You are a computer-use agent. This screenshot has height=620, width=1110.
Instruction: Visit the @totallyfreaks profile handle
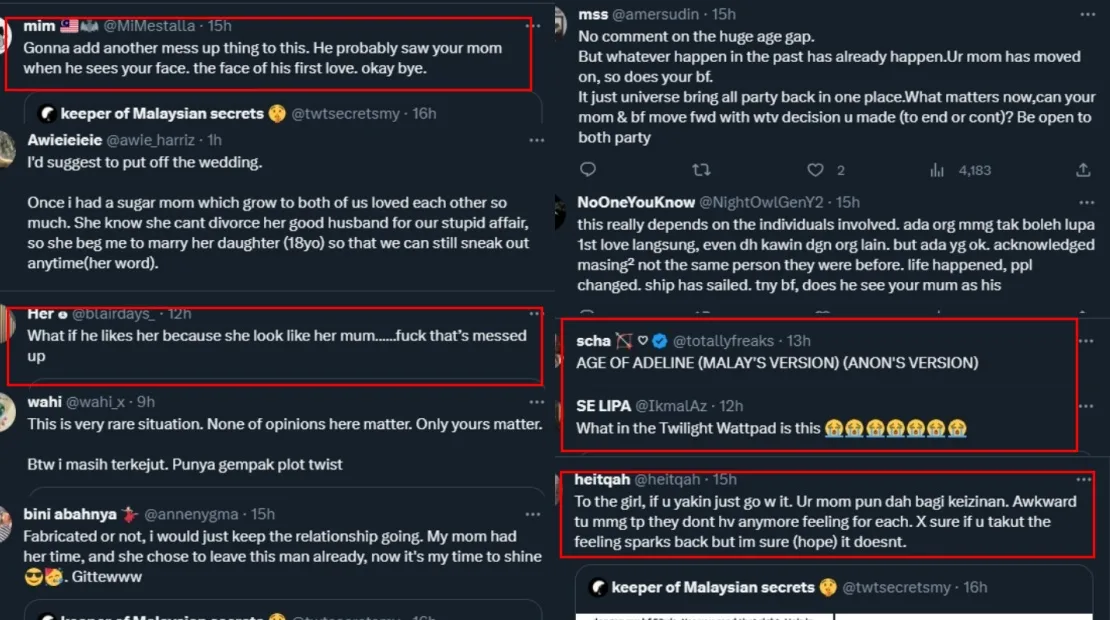(x=725, y=341)
